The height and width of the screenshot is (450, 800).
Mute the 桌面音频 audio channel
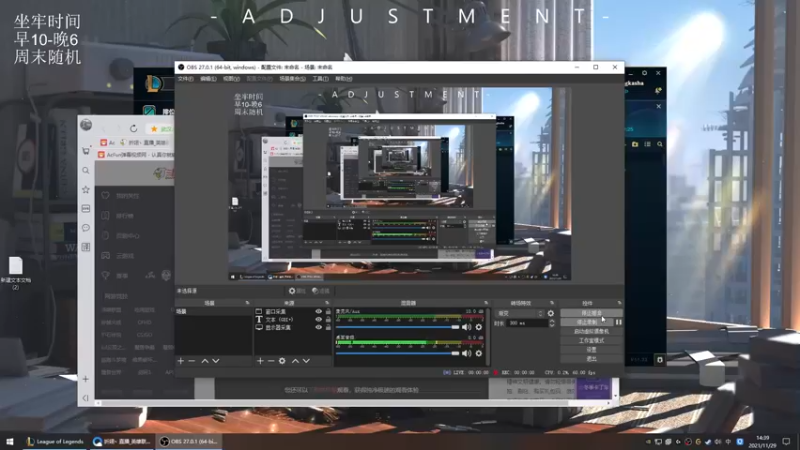pos(466,353)
